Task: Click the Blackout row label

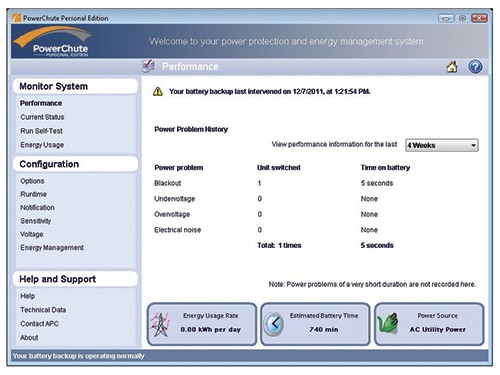Action: coord(167,183)
